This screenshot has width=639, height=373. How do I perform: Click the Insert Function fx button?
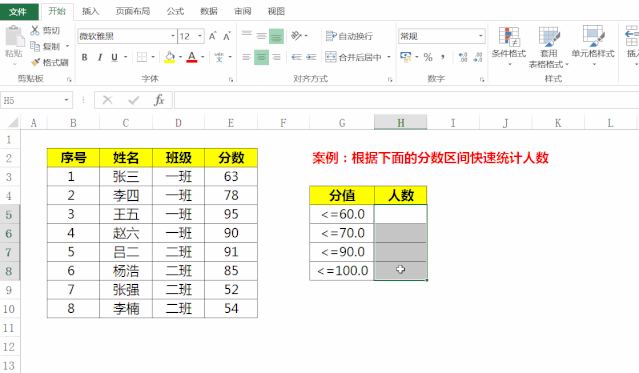159,100
